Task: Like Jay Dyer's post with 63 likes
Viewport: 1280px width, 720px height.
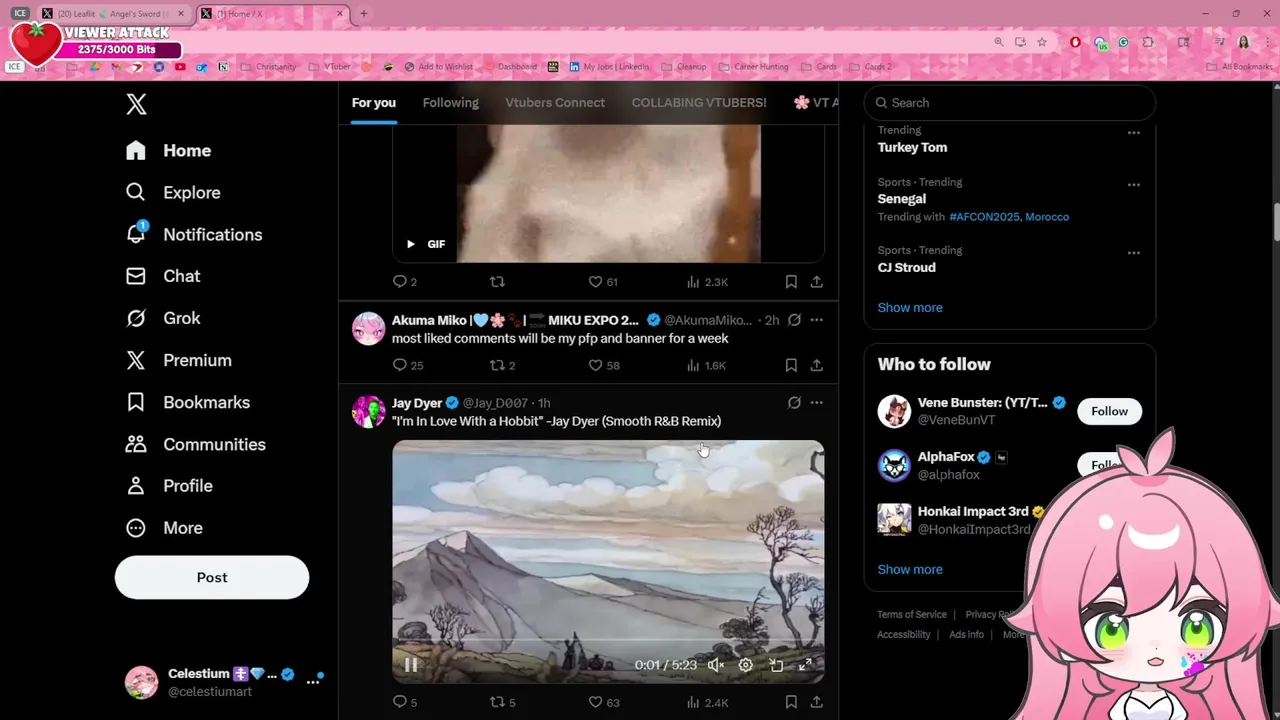Action: pos(603,702)
